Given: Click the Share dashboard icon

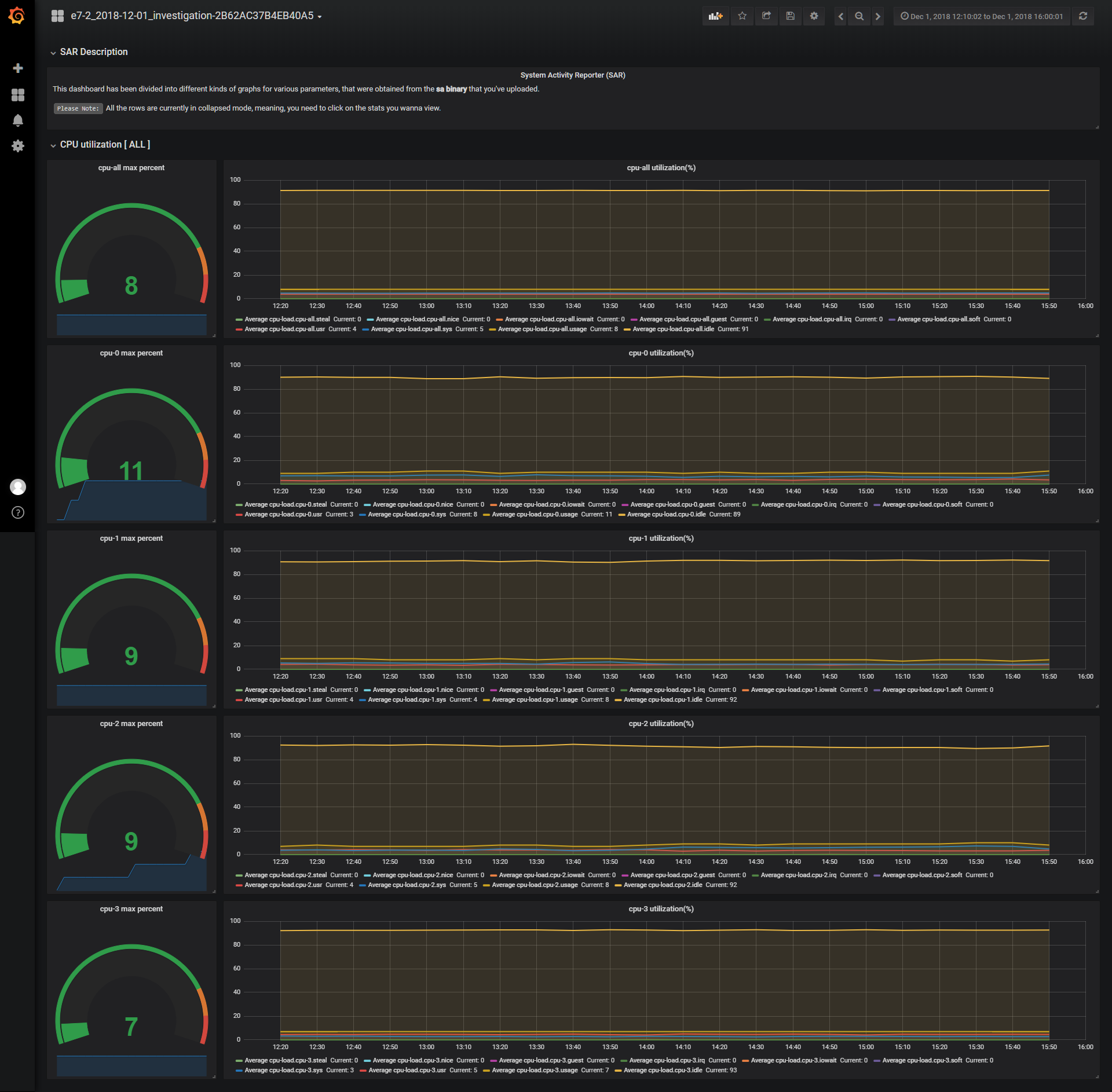Looking at the screenshot, I should [x=766, y=16].
